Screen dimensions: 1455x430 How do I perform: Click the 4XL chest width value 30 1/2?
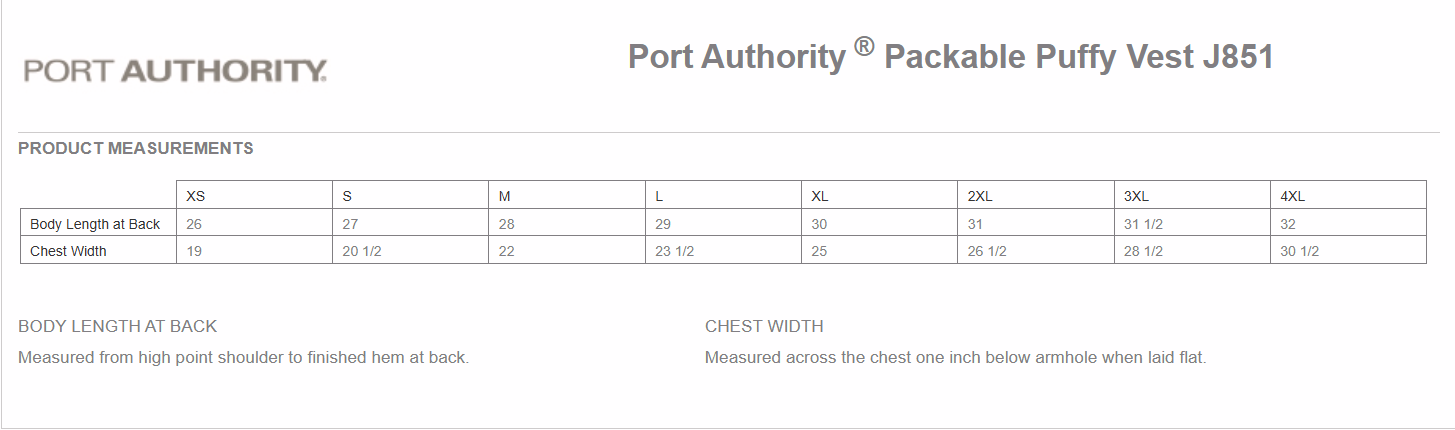1300,251
